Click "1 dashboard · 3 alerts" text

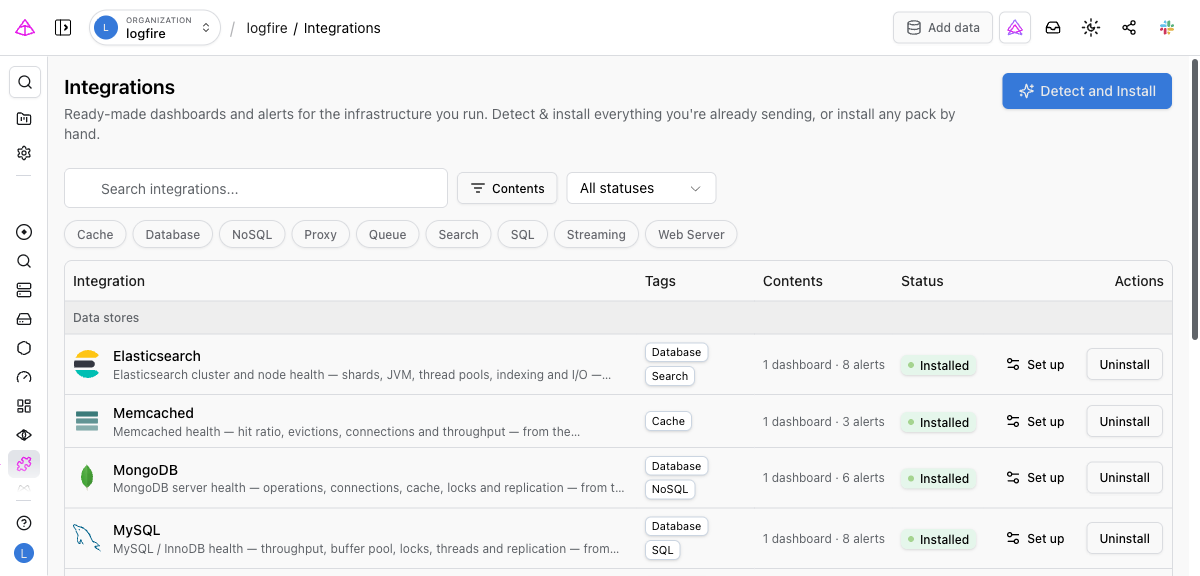pos(824,422)
